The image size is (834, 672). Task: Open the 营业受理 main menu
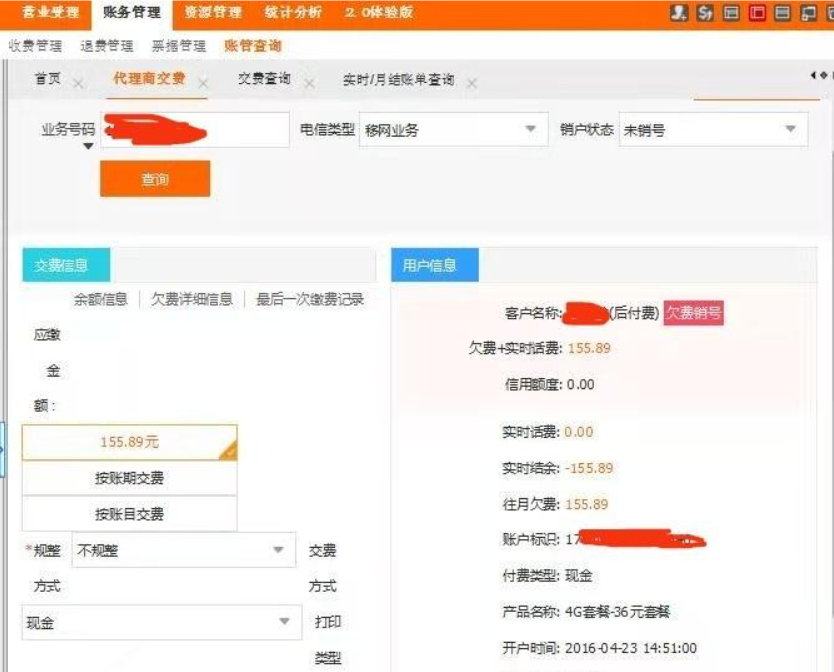pyautogui.click(x=51, y=12)
